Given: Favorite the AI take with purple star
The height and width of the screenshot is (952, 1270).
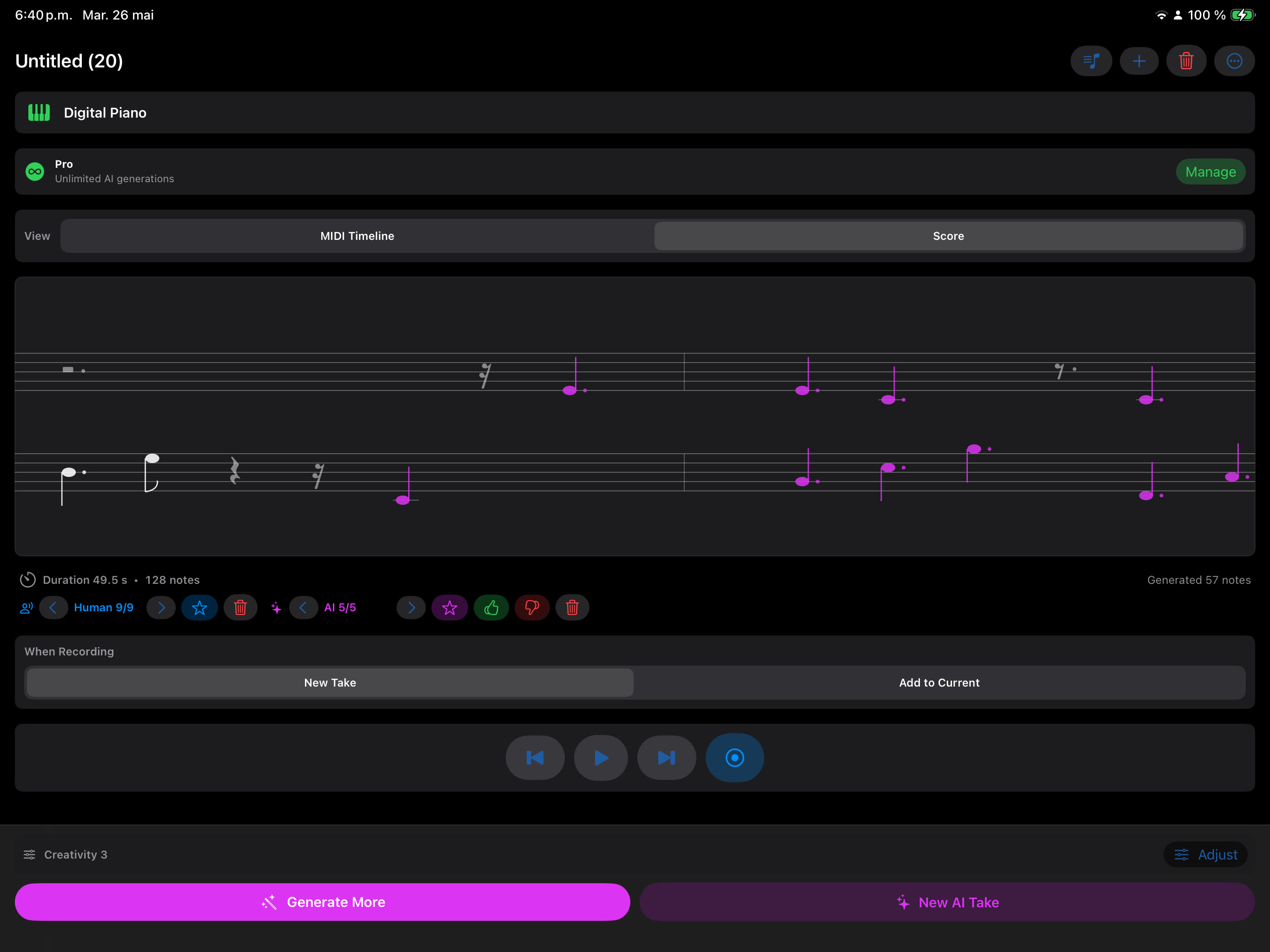Looking at the screenshot, I should 450,608.
